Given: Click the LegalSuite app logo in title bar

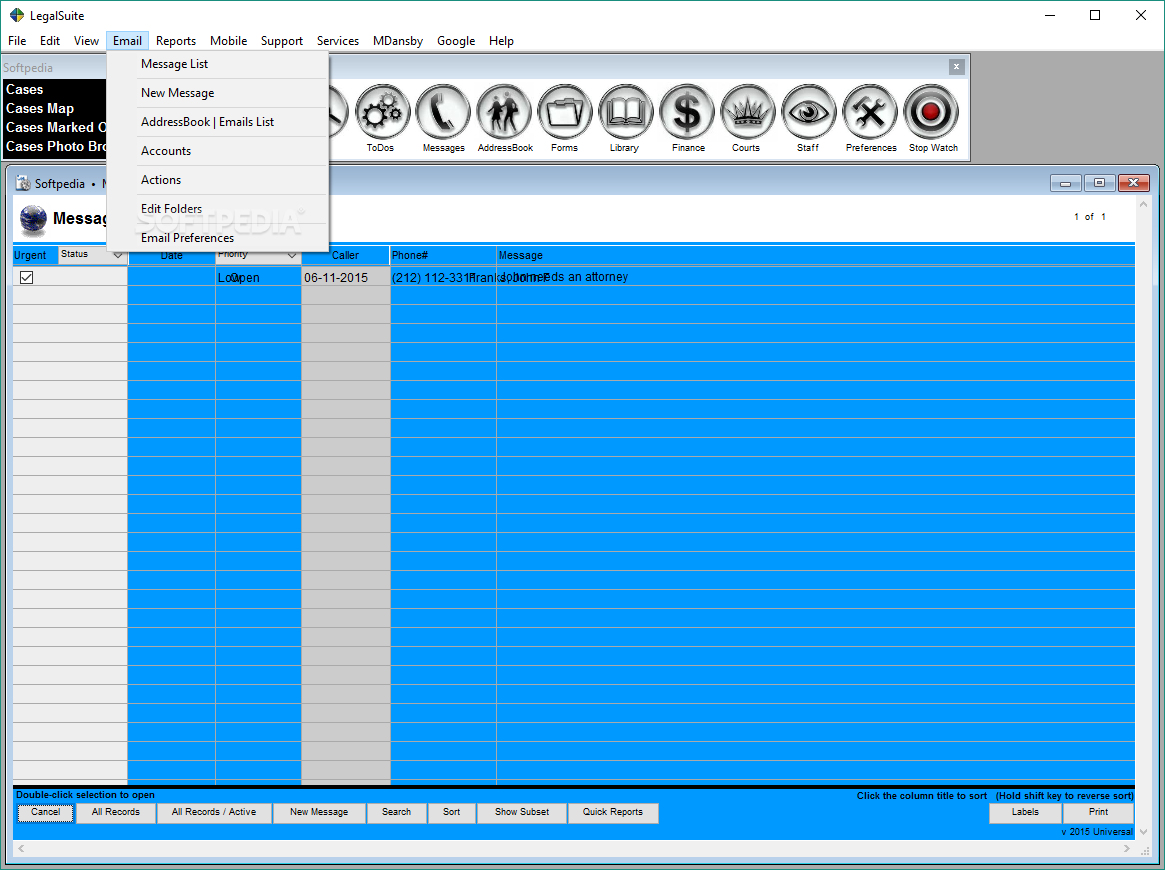Looking at the screenshot, I should coord(16,16).
